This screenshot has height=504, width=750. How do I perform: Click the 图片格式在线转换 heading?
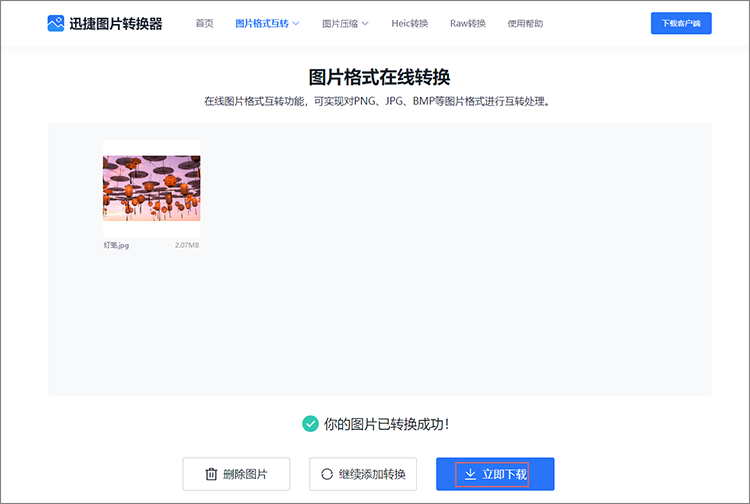click(x=379, y=77)
